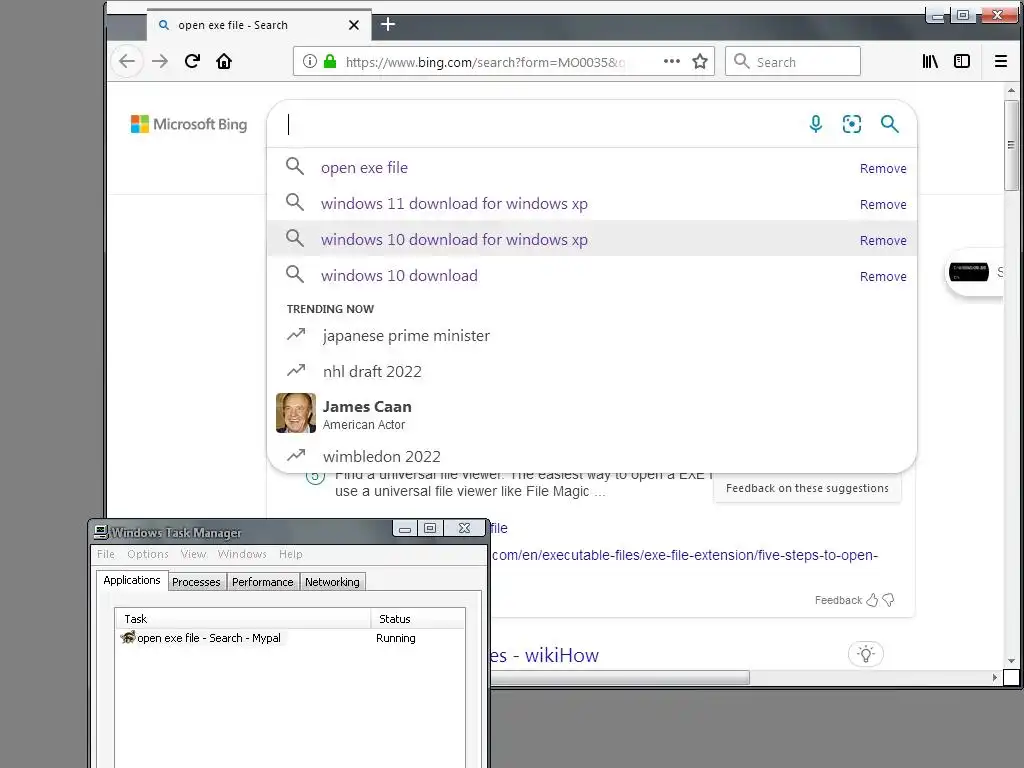Click trending arrow icon beside 'wimbledon 2022'
Viewport: 1024px width, 768px height.
(296, 455)
